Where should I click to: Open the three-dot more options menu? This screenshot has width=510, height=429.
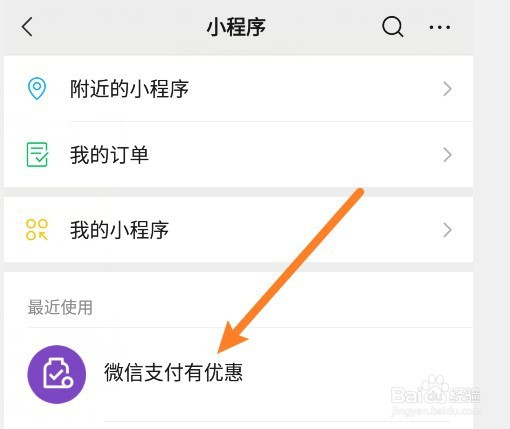(440, 27)
